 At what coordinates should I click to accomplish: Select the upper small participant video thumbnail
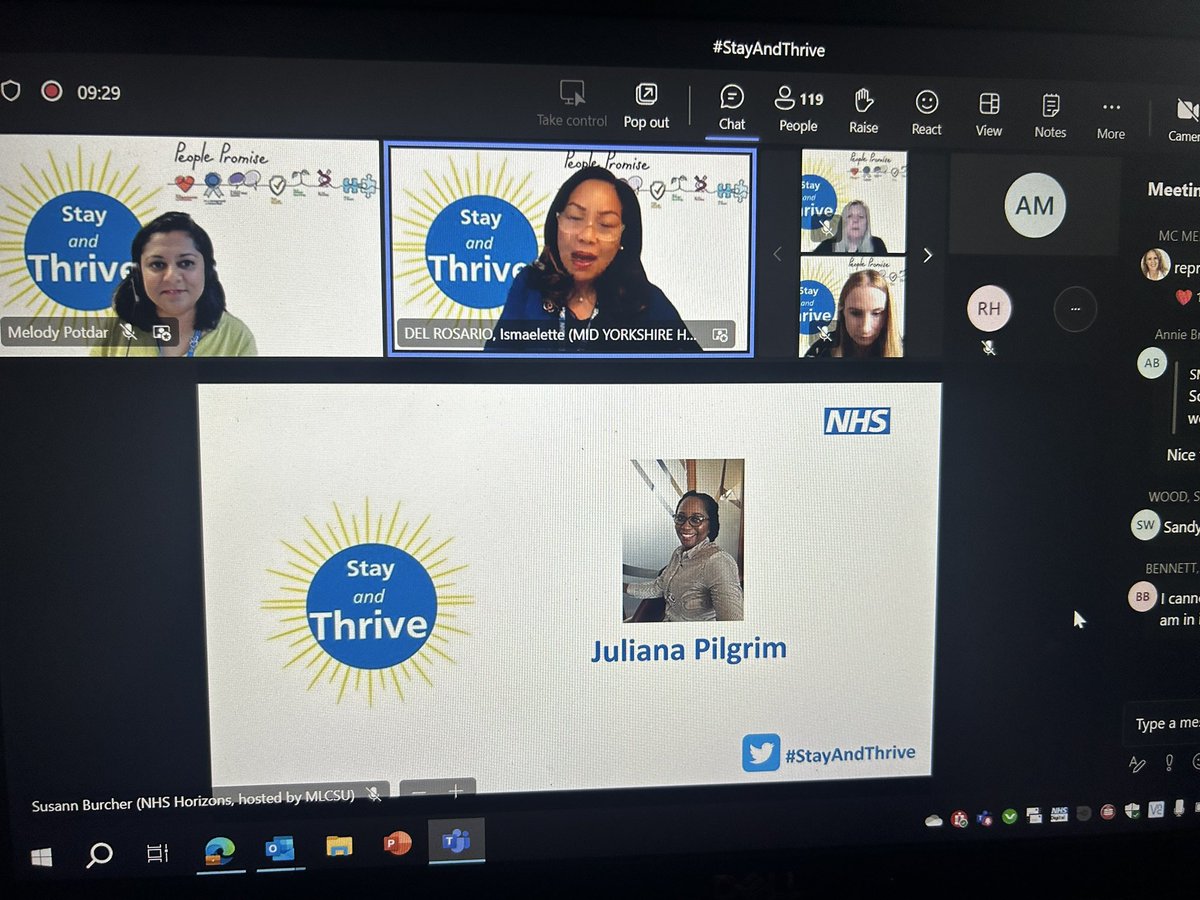coord(853,201)
